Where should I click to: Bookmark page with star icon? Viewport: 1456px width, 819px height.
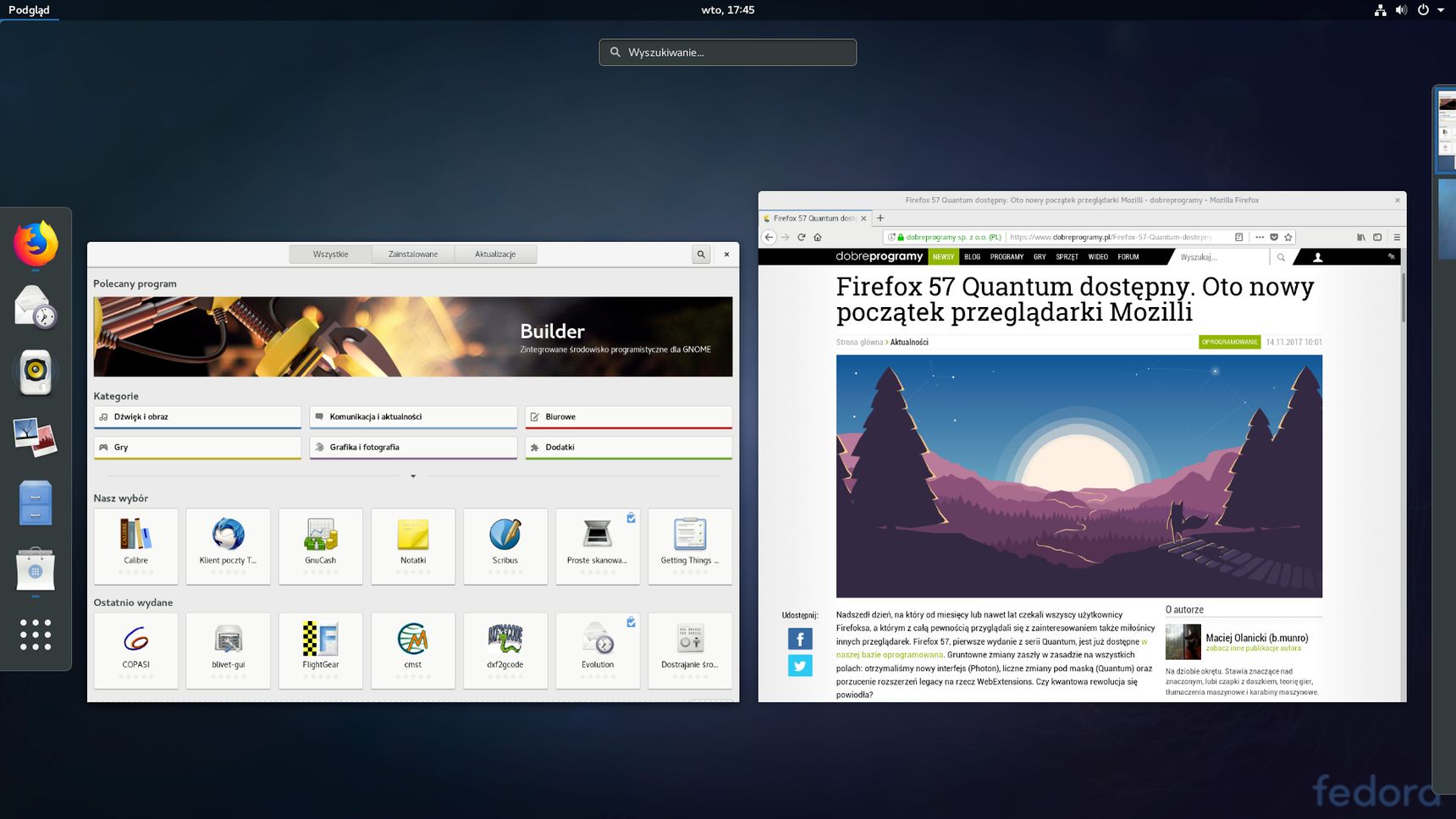1288,237
